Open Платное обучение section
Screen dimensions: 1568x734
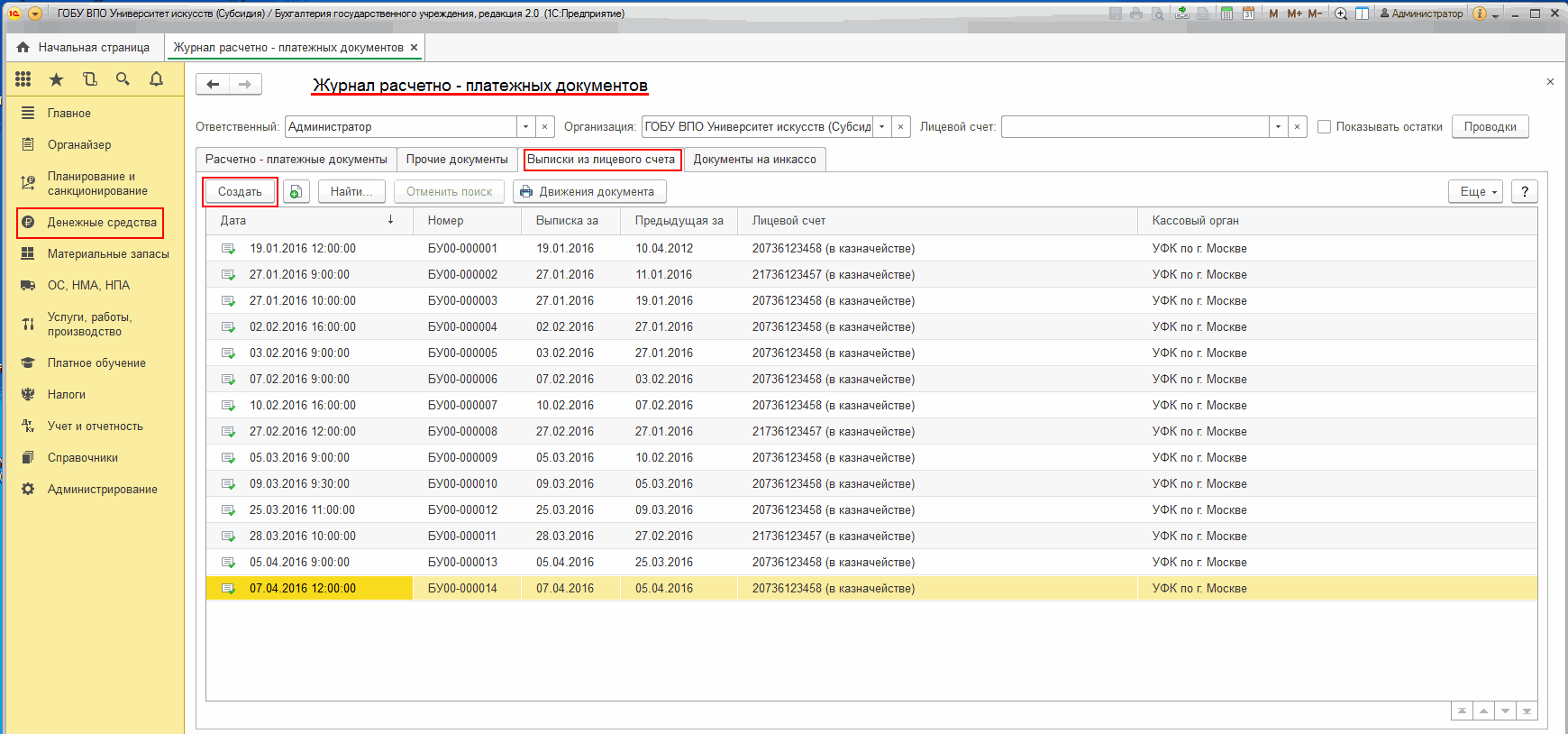pos(96,363)
